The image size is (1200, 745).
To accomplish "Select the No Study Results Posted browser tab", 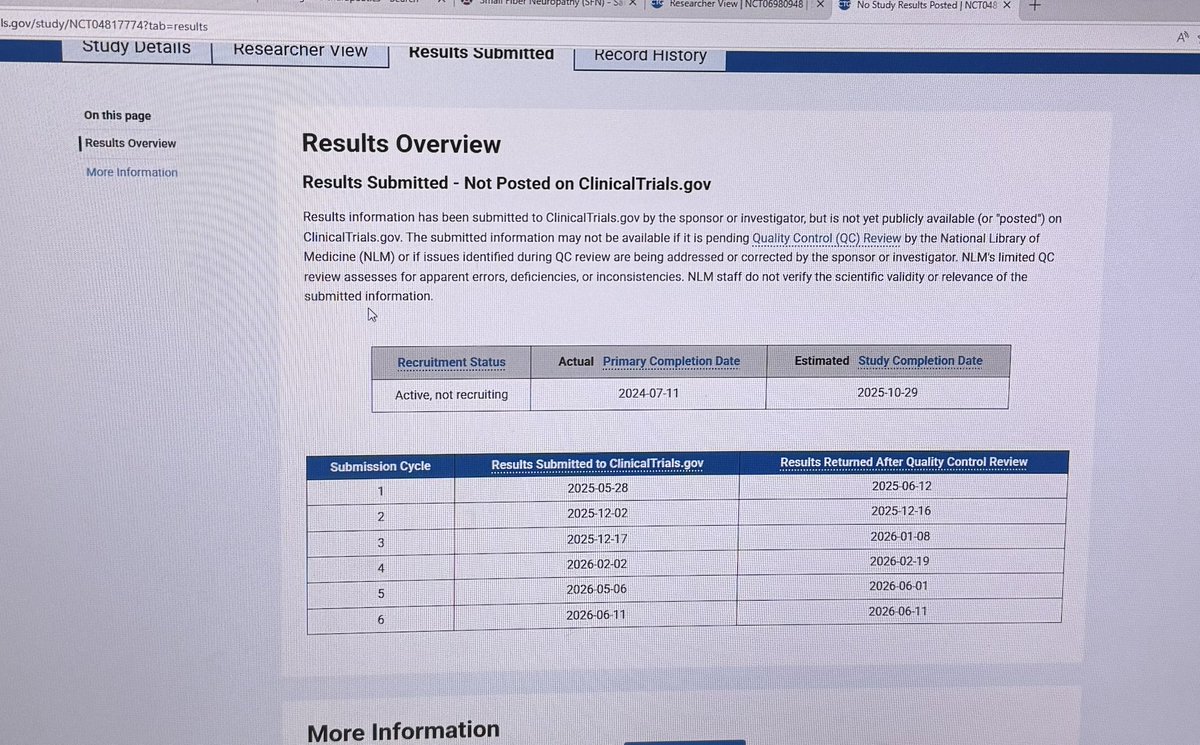I will point(925,5).
